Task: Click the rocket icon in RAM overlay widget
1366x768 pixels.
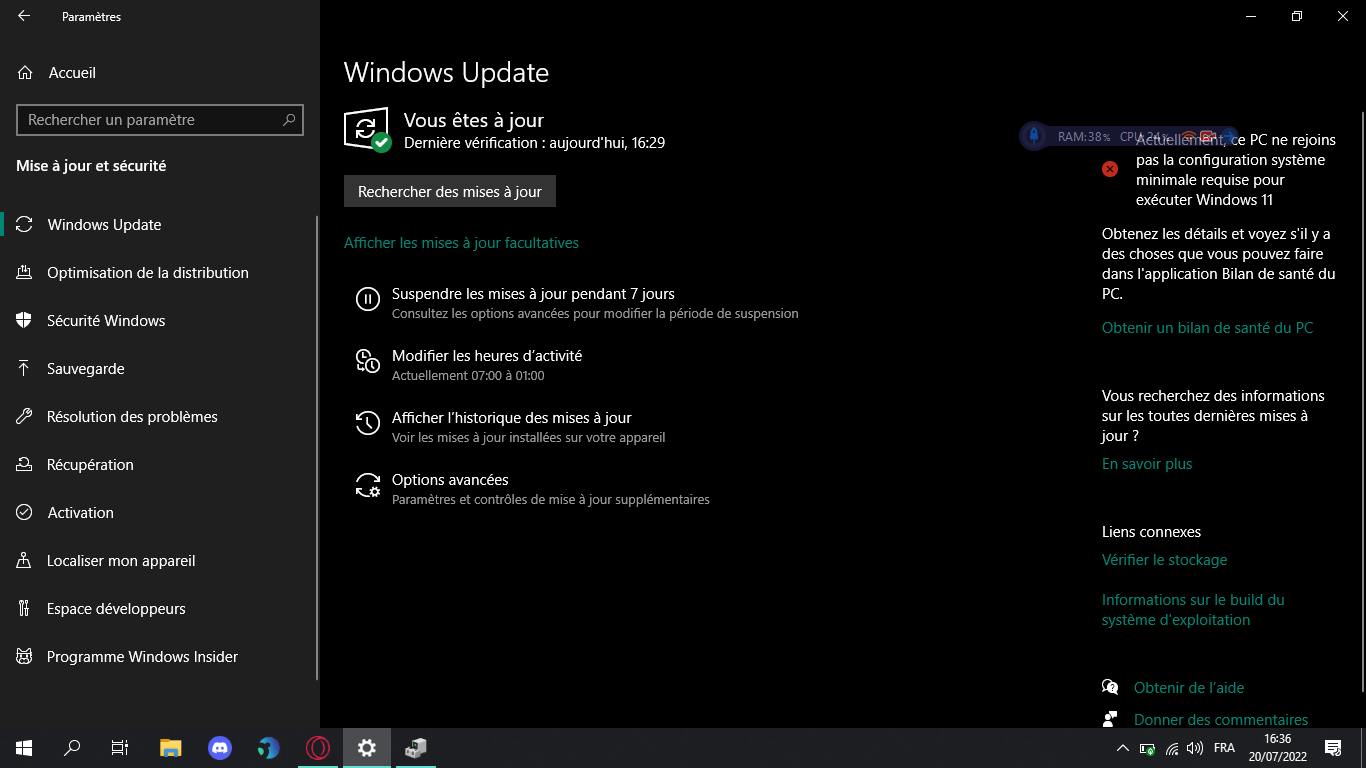Action: click(1034, 136)
